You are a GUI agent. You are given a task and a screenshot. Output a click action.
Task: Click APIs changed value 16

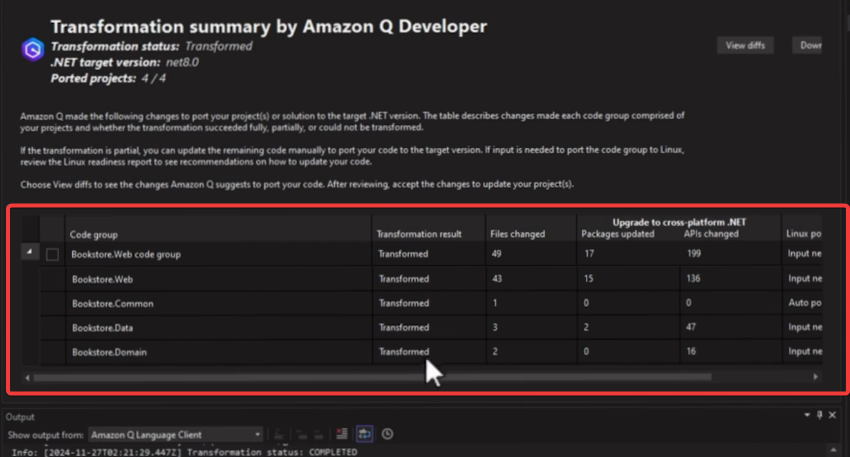point(691,351)
